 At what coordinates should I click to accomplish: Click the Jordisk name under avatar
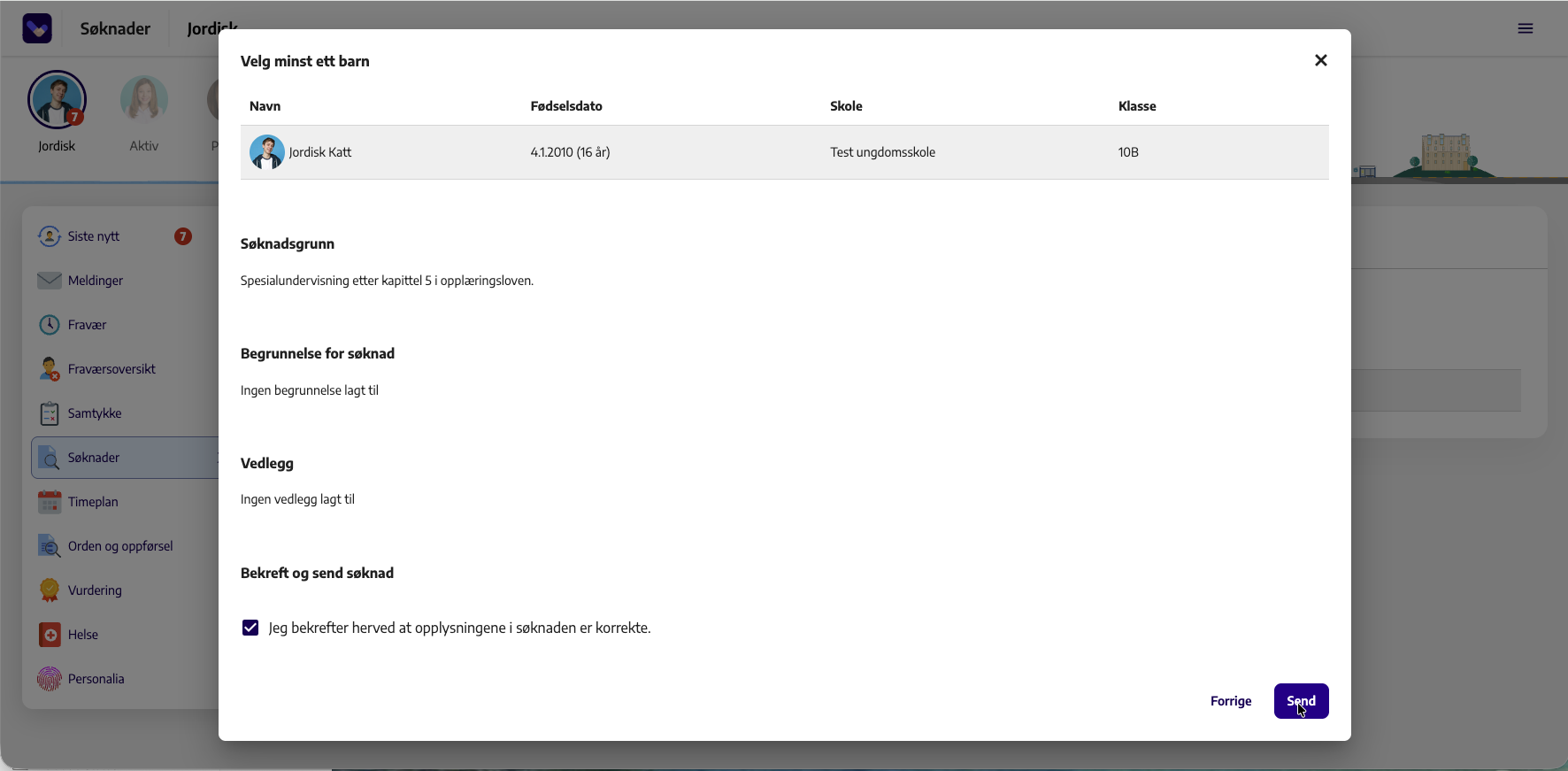coord(57,146)
